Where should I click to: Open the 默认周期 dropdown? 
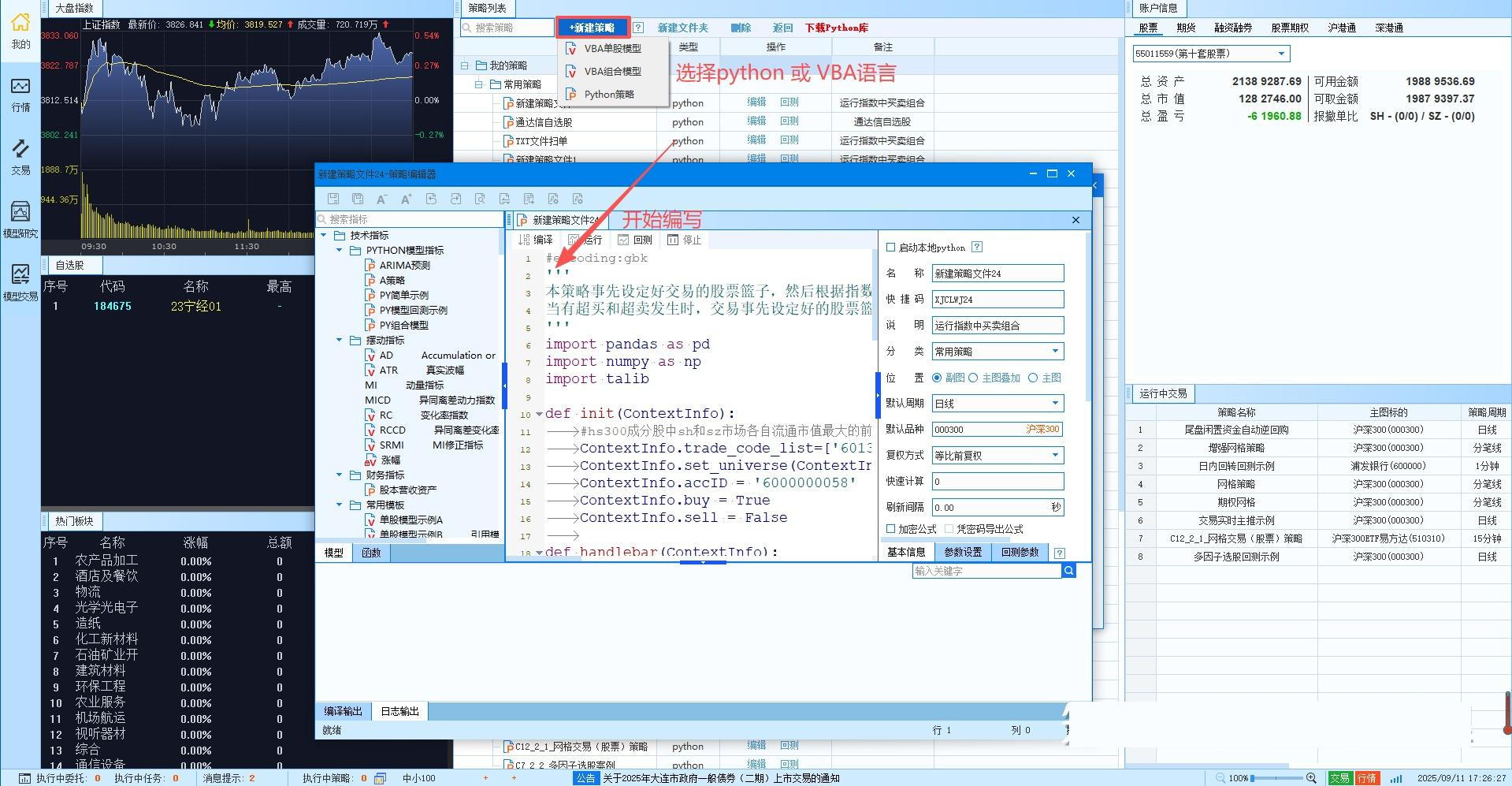[x=1055, y=404]
